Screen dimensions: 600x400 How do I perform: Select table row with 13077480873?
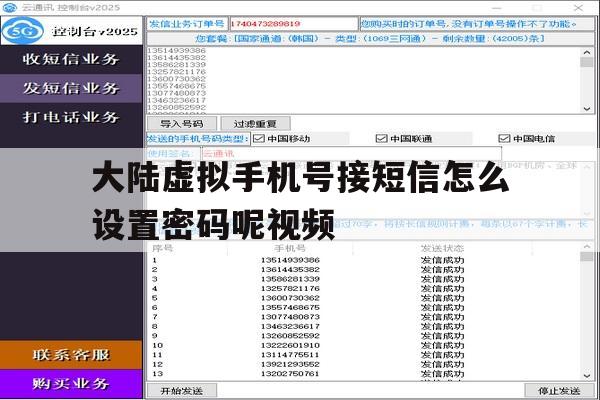(364, 317)
